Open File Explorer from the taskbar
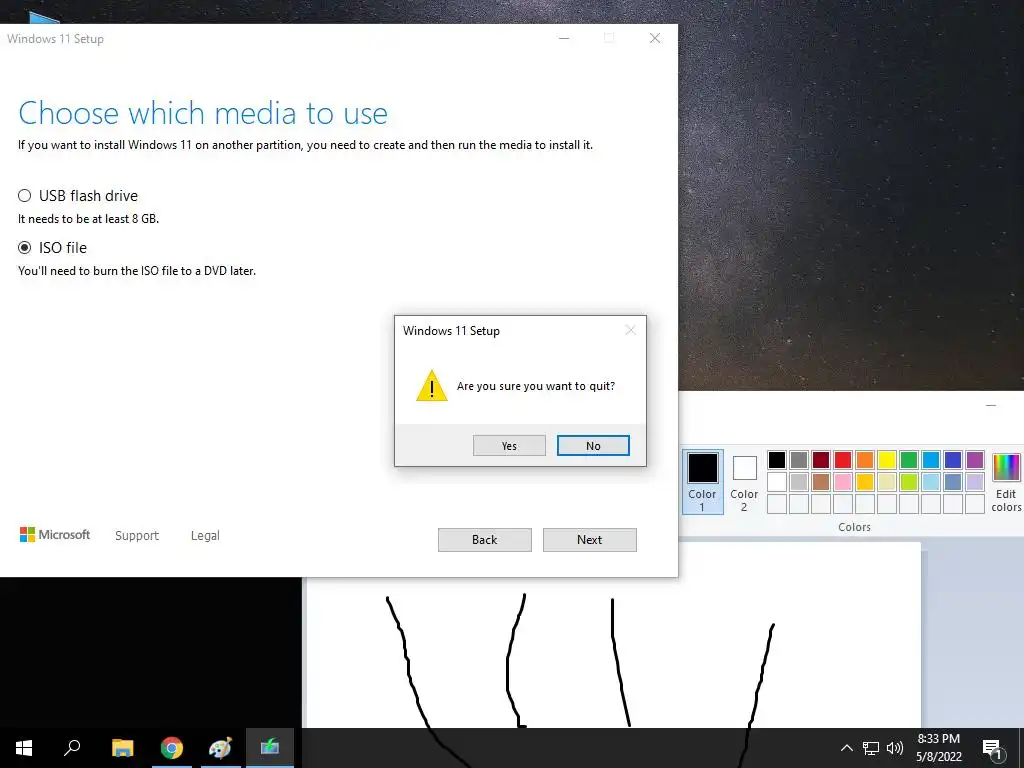1024x768 pixels. click(122, 748)
